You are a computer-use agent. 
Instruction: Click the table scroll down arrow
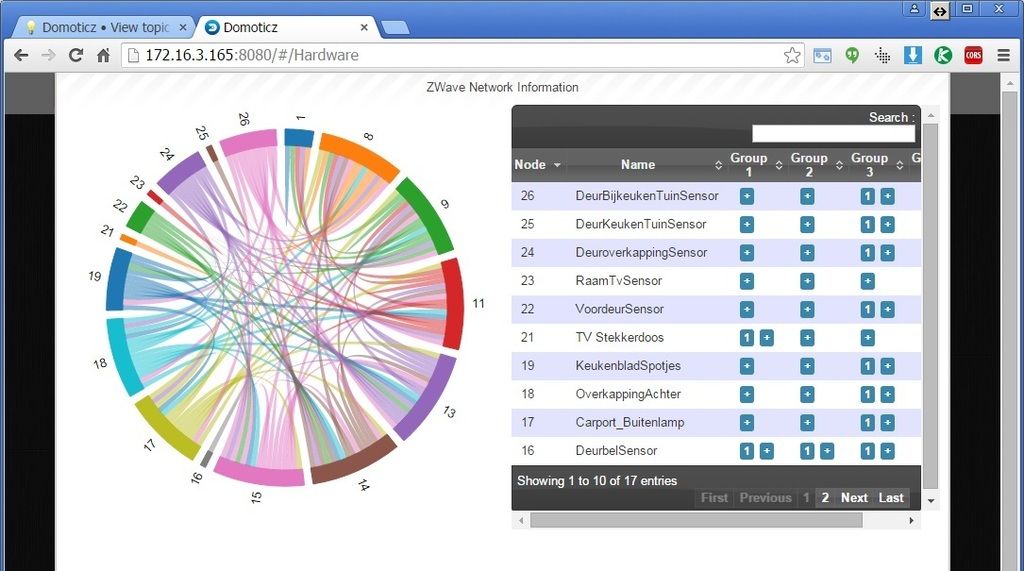931,501
